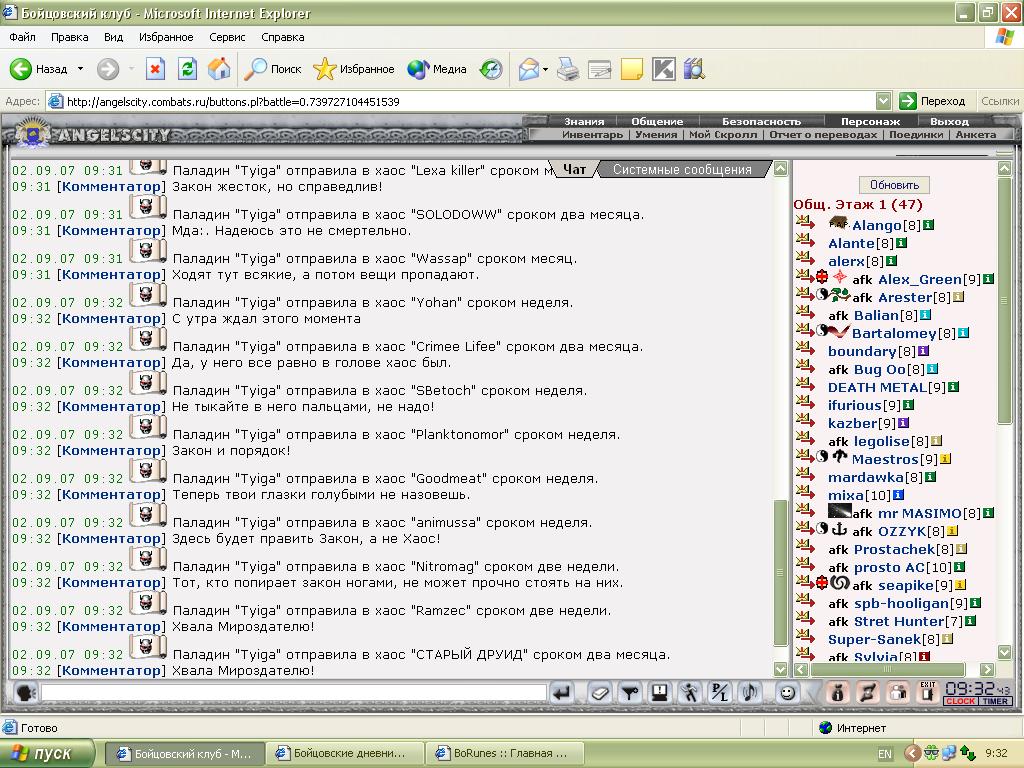1024x768 pixels.
Task: Switch the clock to TIMER mode
Action: pyautogui.click(x=995, y=701)
